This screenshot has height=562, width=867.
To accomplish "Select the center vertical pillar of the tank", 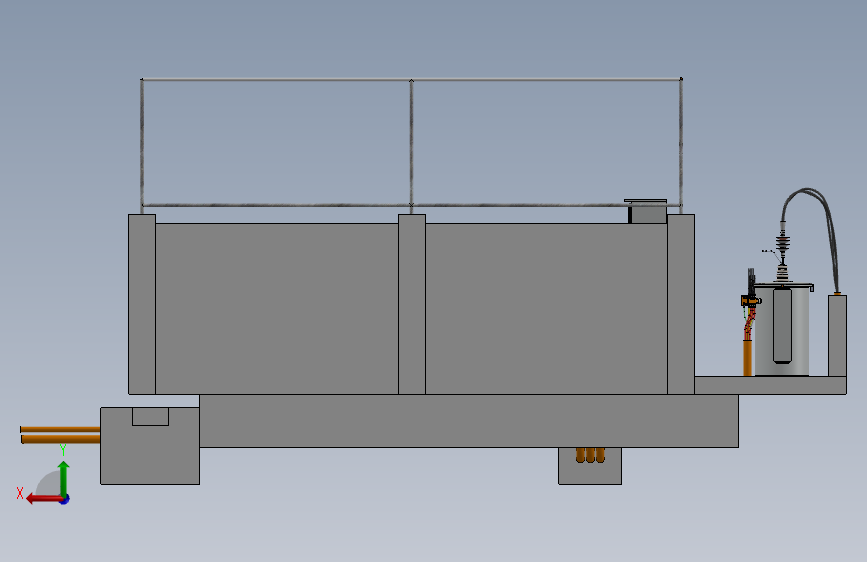I will pyautogui.click(x=412, y=304).
